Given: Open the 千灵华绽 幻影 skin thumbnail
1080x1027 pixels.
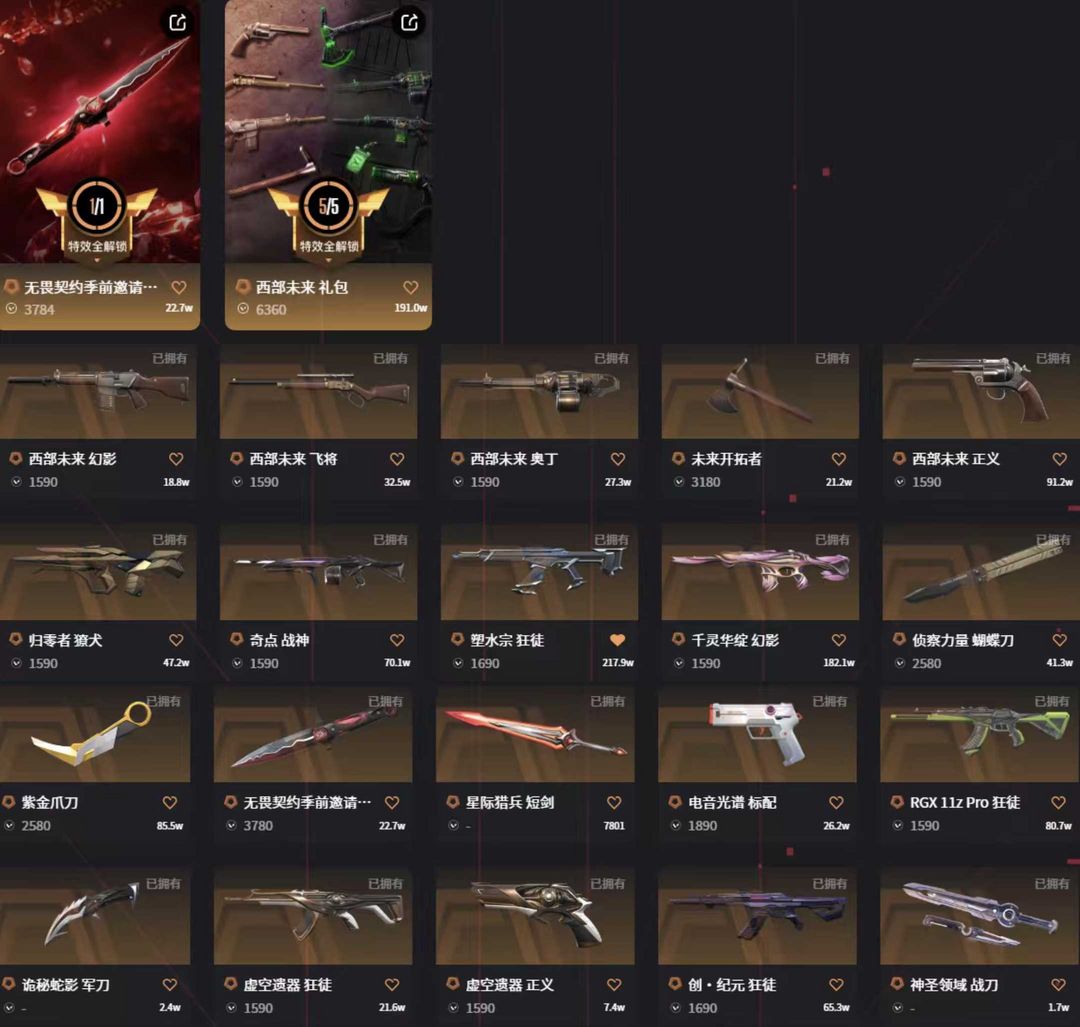Looking at the screenshot, I should (760, 572).
